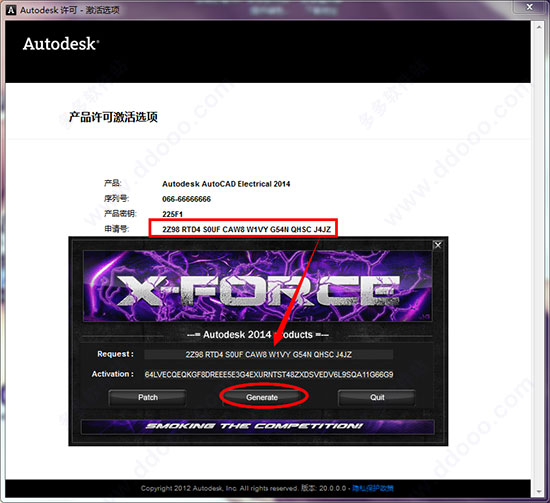Click the Quit button
The width and height of the screenshot is (550, 503).
pos(377,397)
